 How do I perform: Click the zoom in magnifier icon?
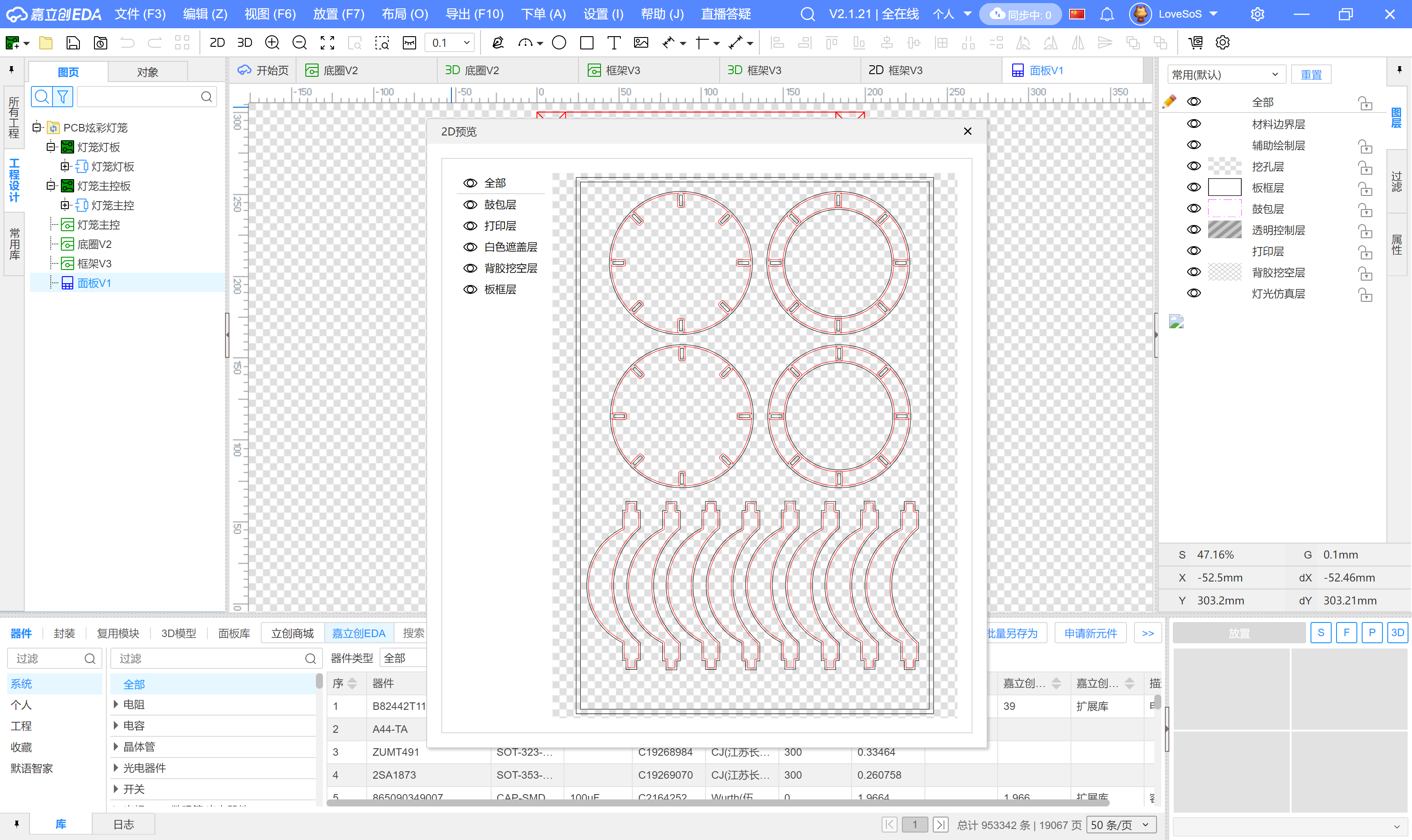click(x=272, y=42)
